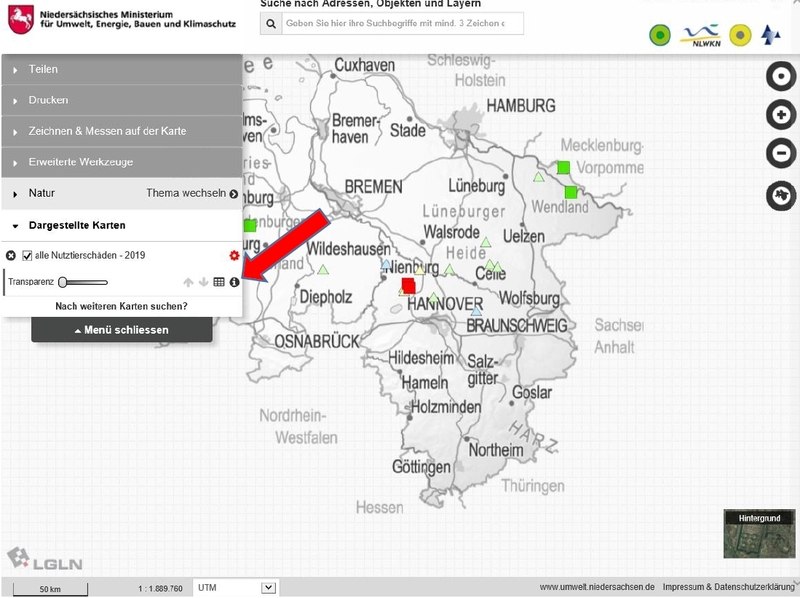Expand the Drucken section
800x598 pixels.
(48, 101)
